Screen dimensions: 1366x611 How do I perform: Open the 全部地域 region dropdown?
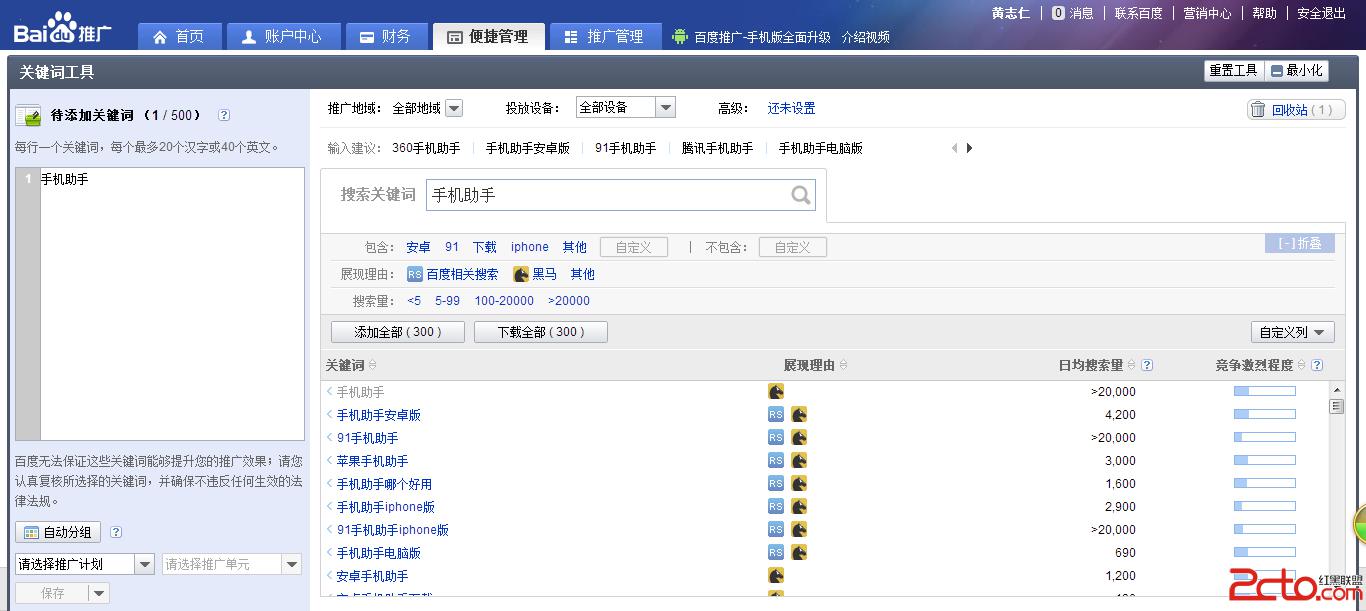coord(455,107)
